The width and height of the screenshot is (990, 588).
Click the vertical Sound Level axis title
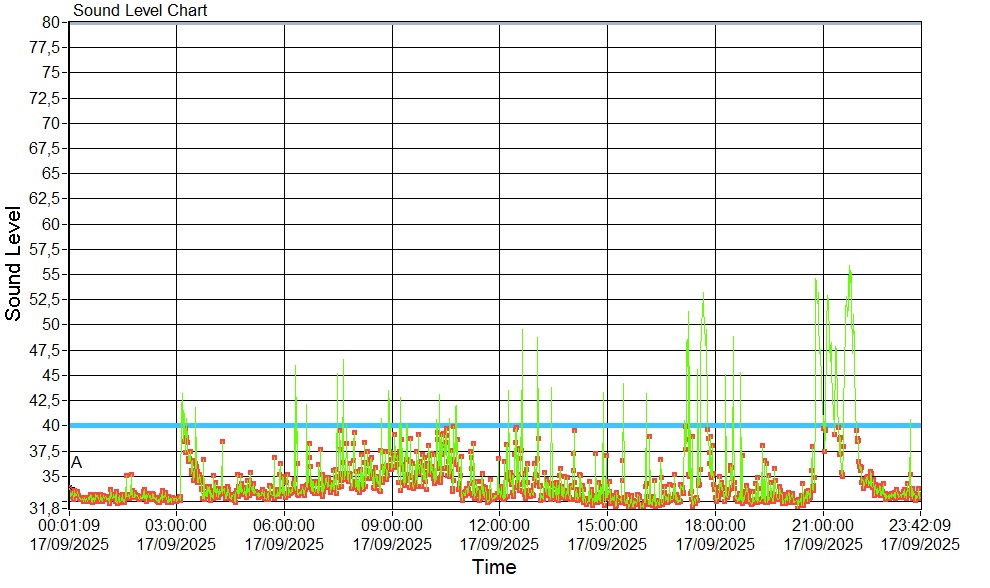14,264
